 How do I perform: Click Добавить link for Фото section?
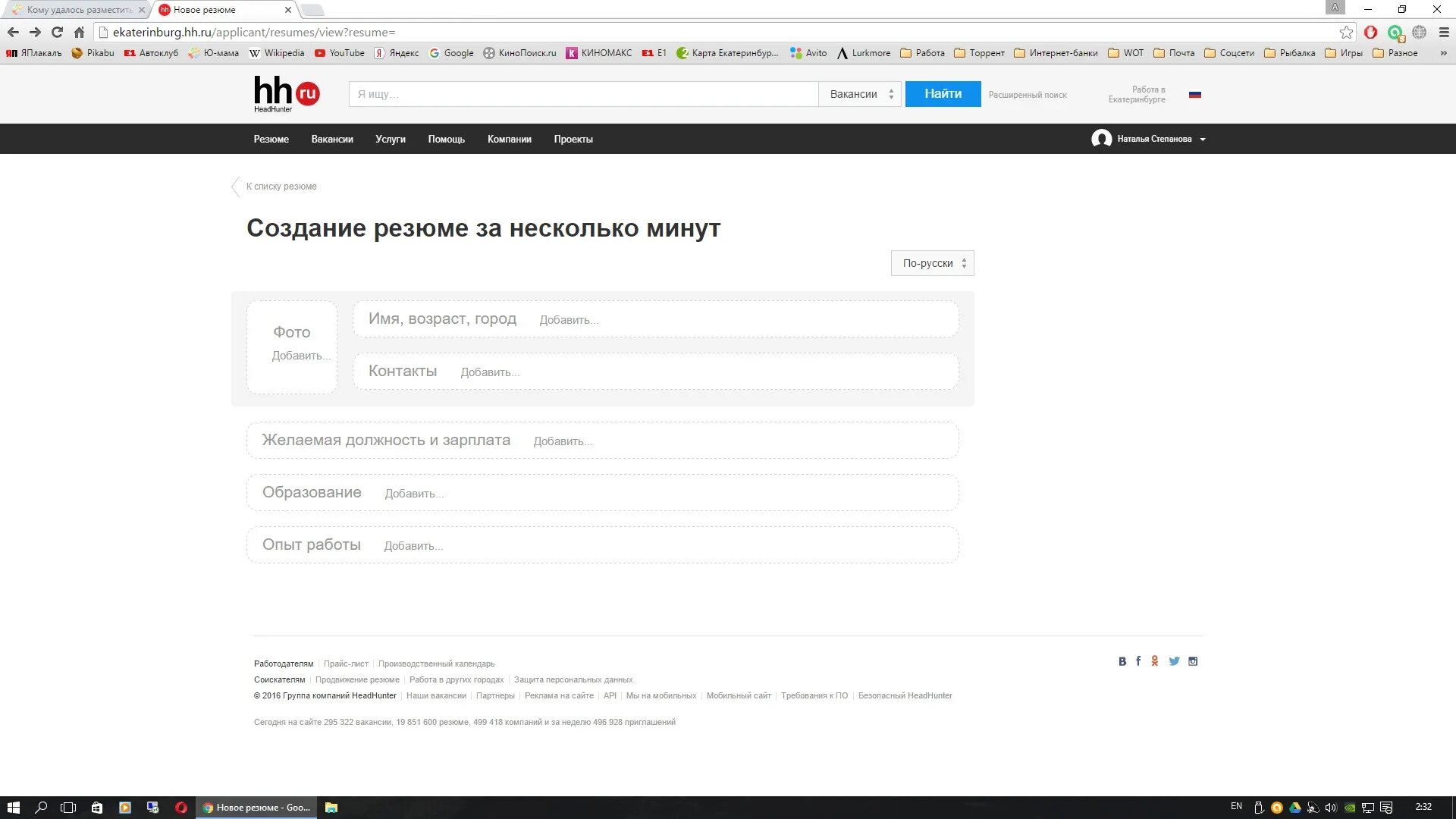point(297,355)
